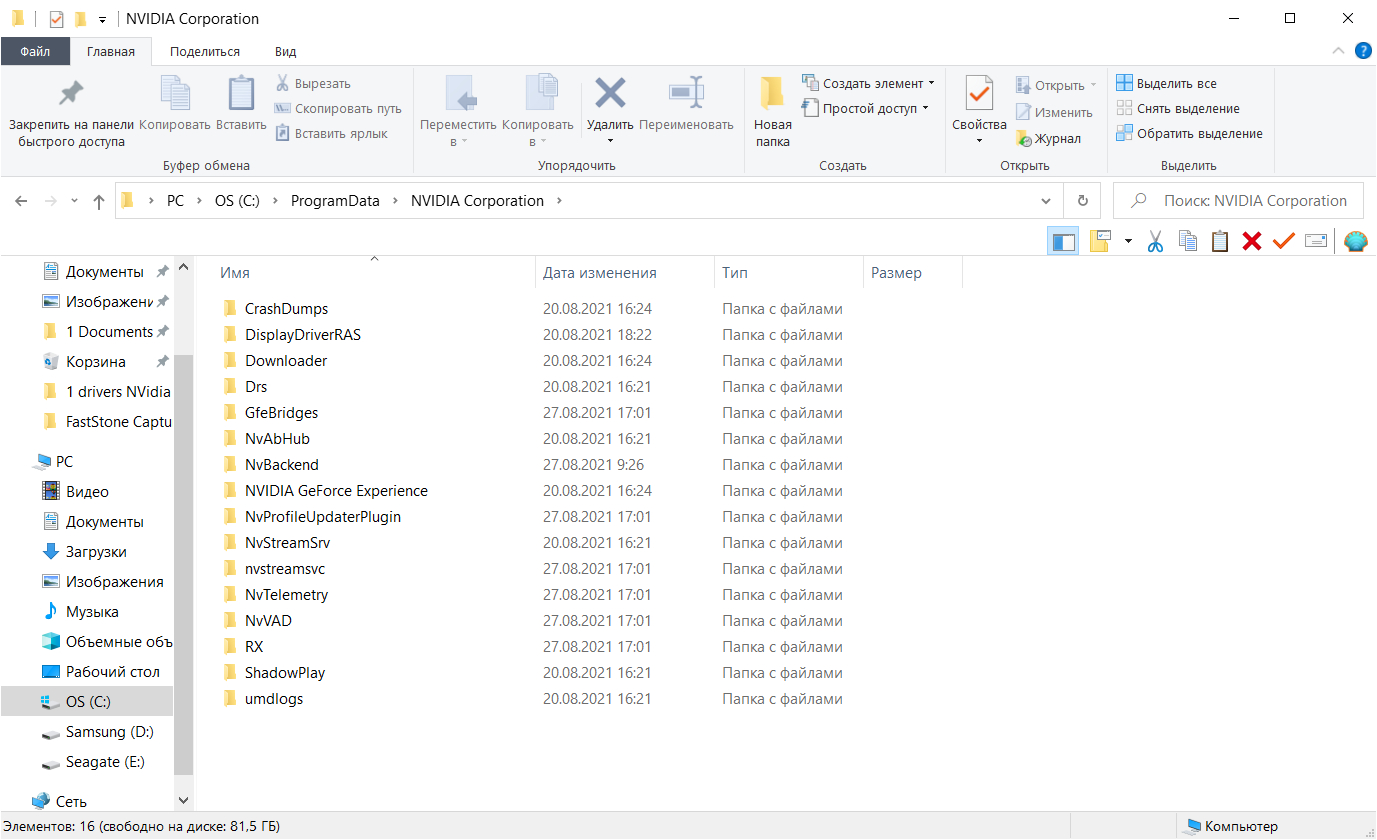Click the large Свойства icon in the ribbon
The height and width of the screenshot is (840, 1377).
tap(979, 94)
